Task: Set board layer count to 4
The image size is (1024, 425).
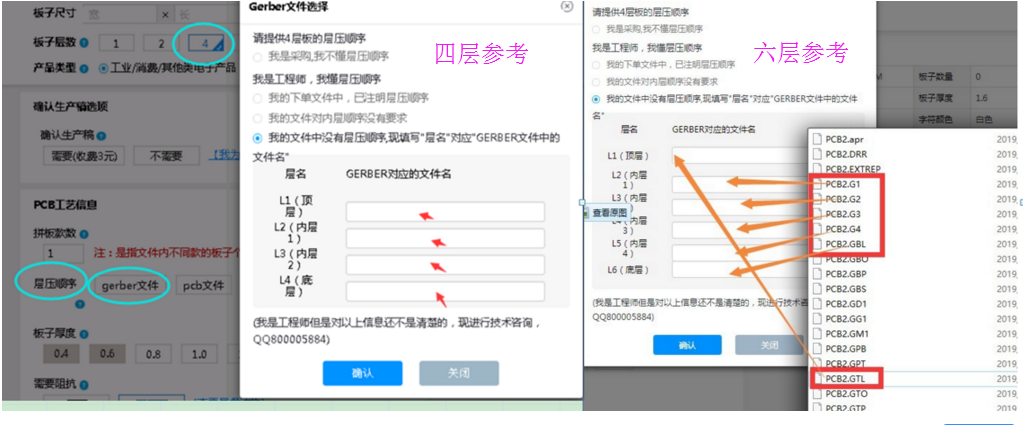Action: [204, 43]
